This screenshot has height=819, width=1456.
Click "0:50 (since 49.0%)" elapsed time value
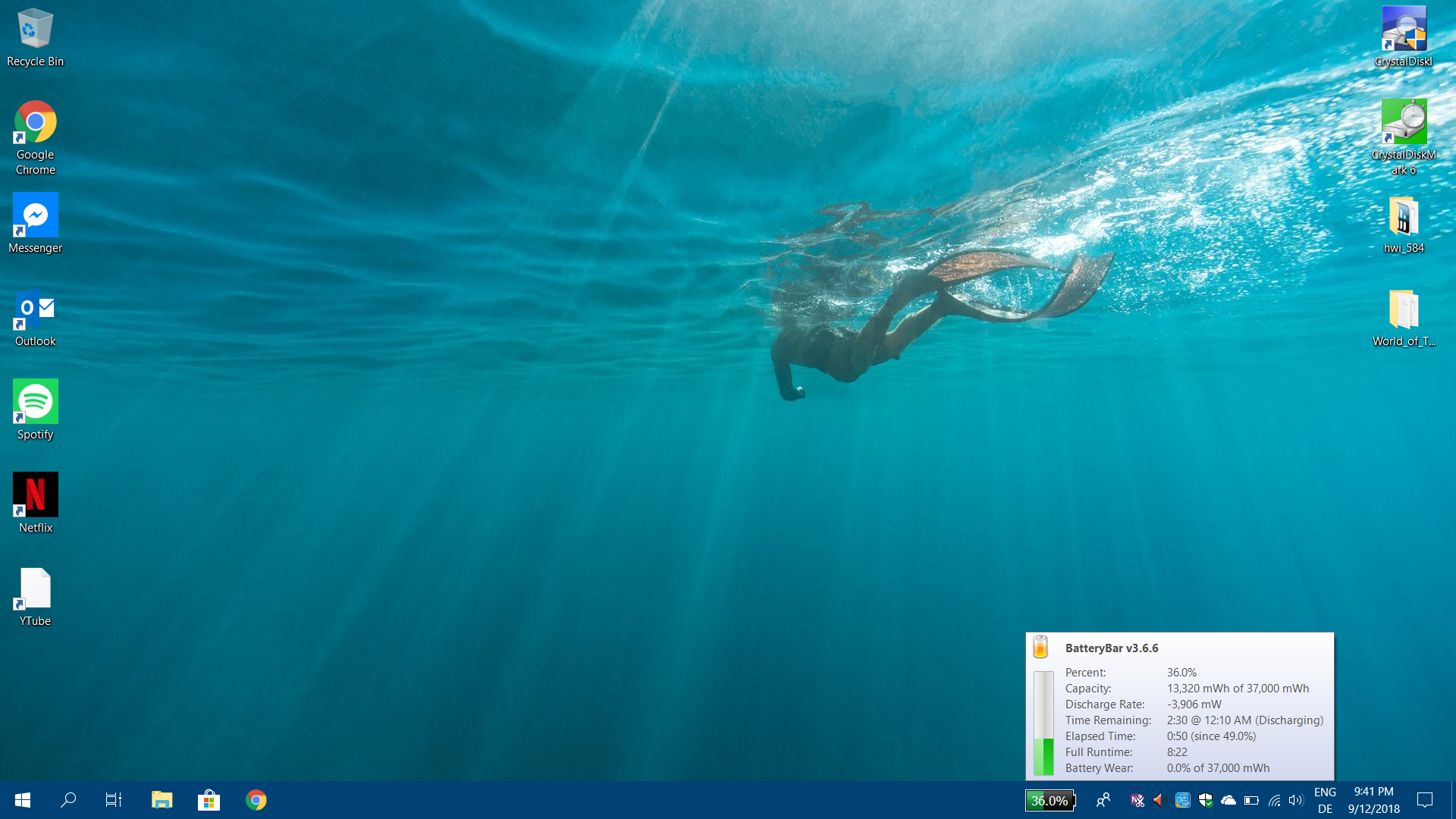click(x=1211, y=736)
